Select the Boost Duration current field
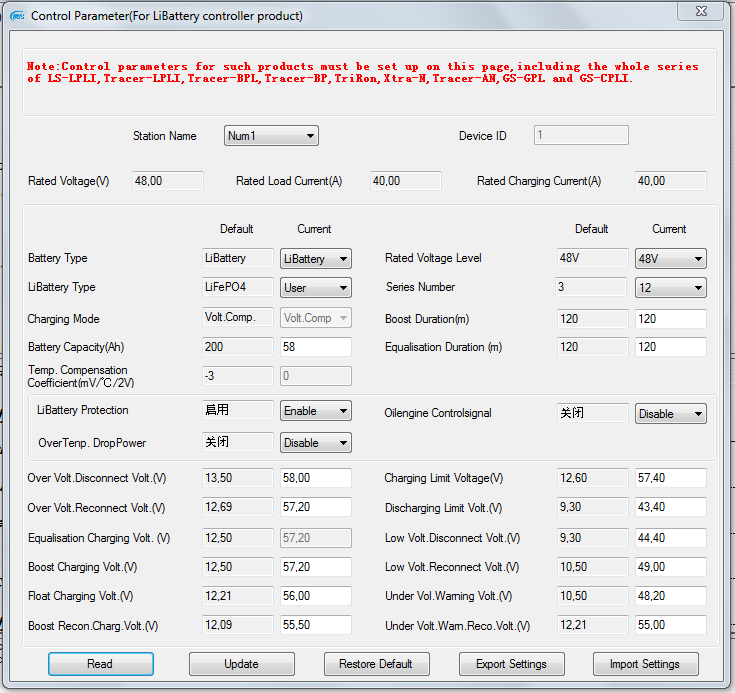Viewport: 735px width, 693px height. tap(670, 318)
